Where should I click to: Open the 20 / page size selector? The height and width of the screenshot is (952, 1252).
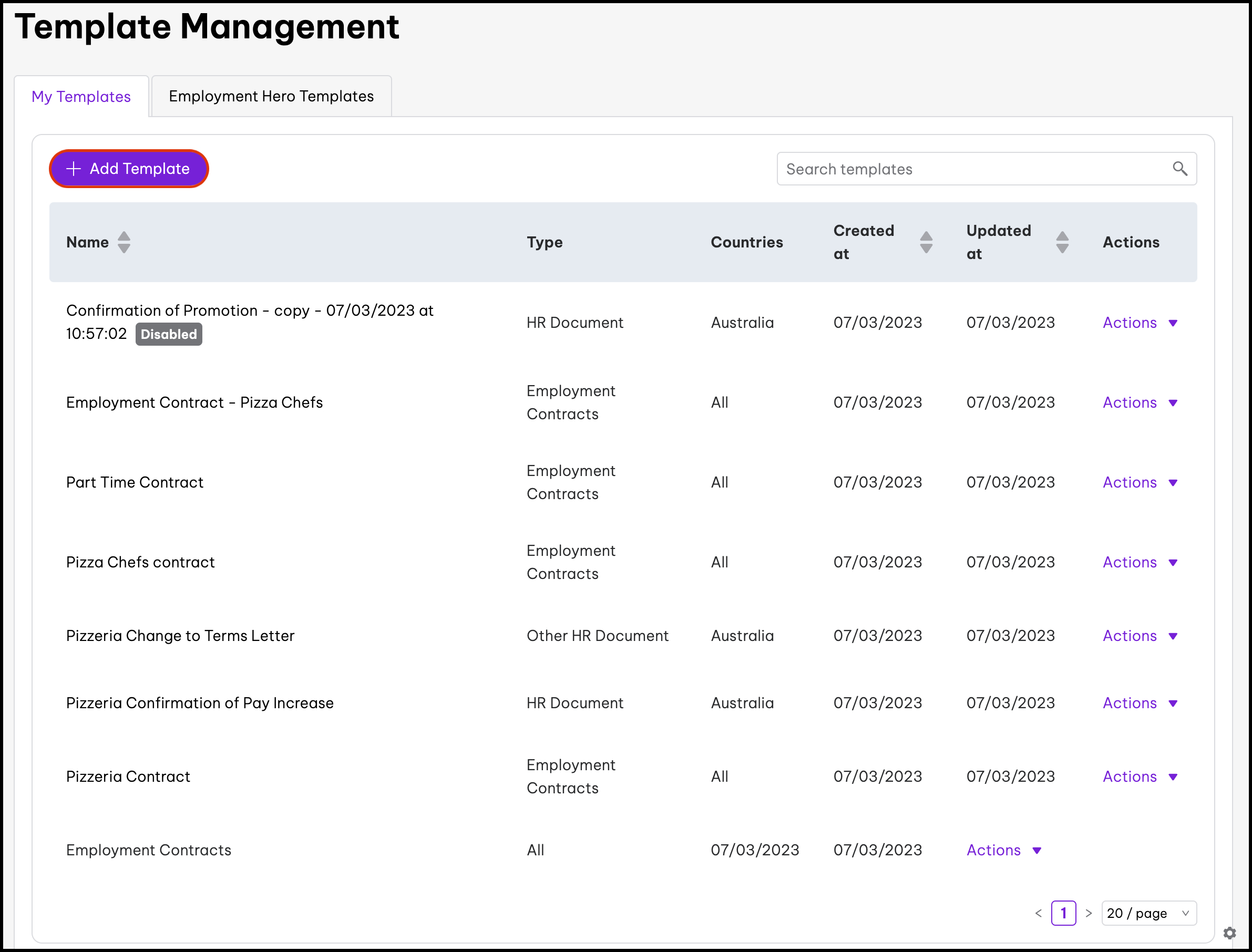pyautogui.click(x=1148, y=913)
